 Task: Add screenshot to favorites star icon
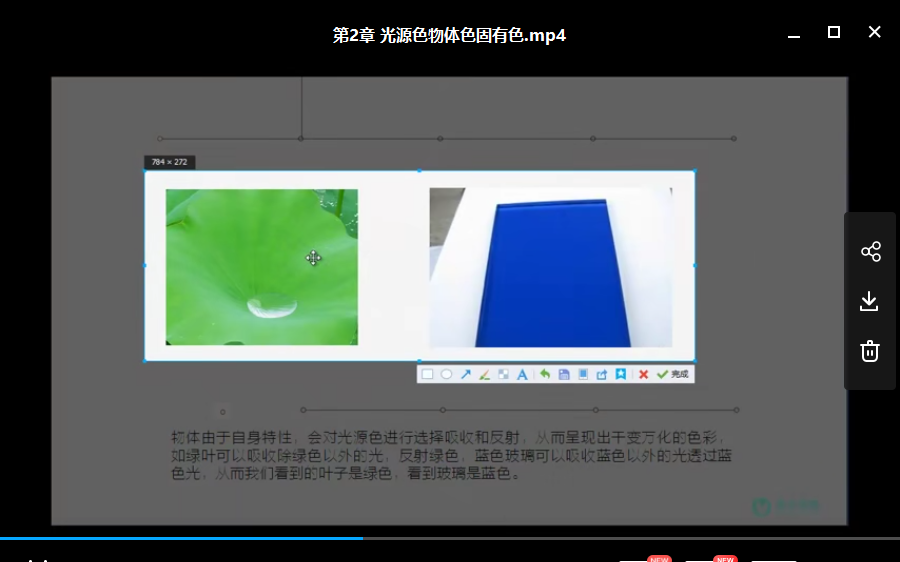[620, 374]
